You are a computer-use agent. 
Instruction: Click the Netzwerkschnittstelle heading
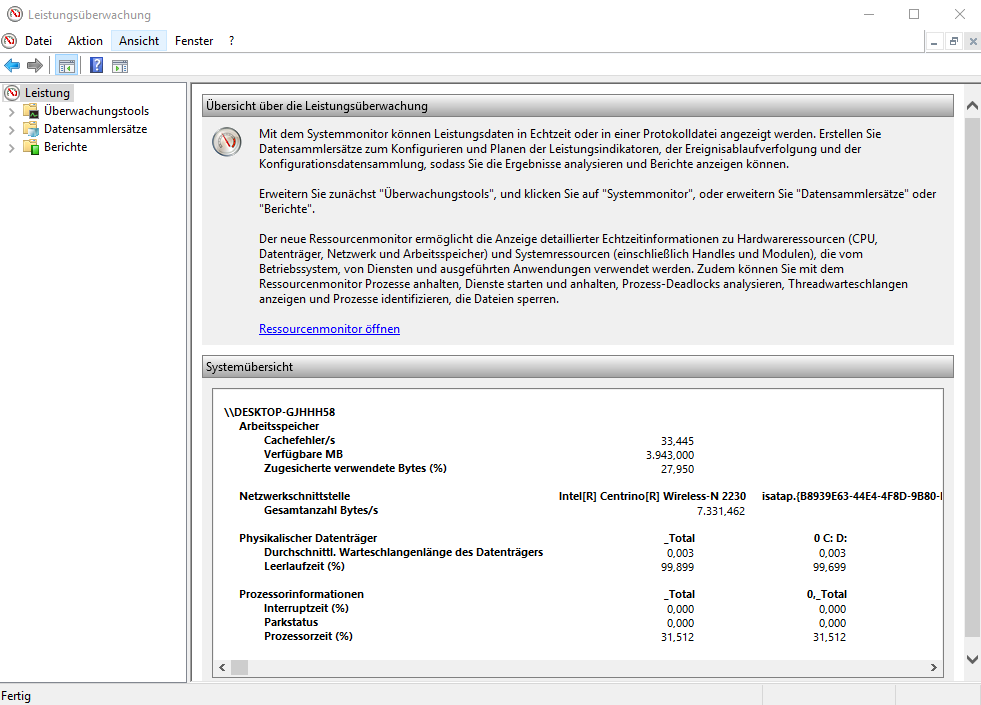(295, 496)
